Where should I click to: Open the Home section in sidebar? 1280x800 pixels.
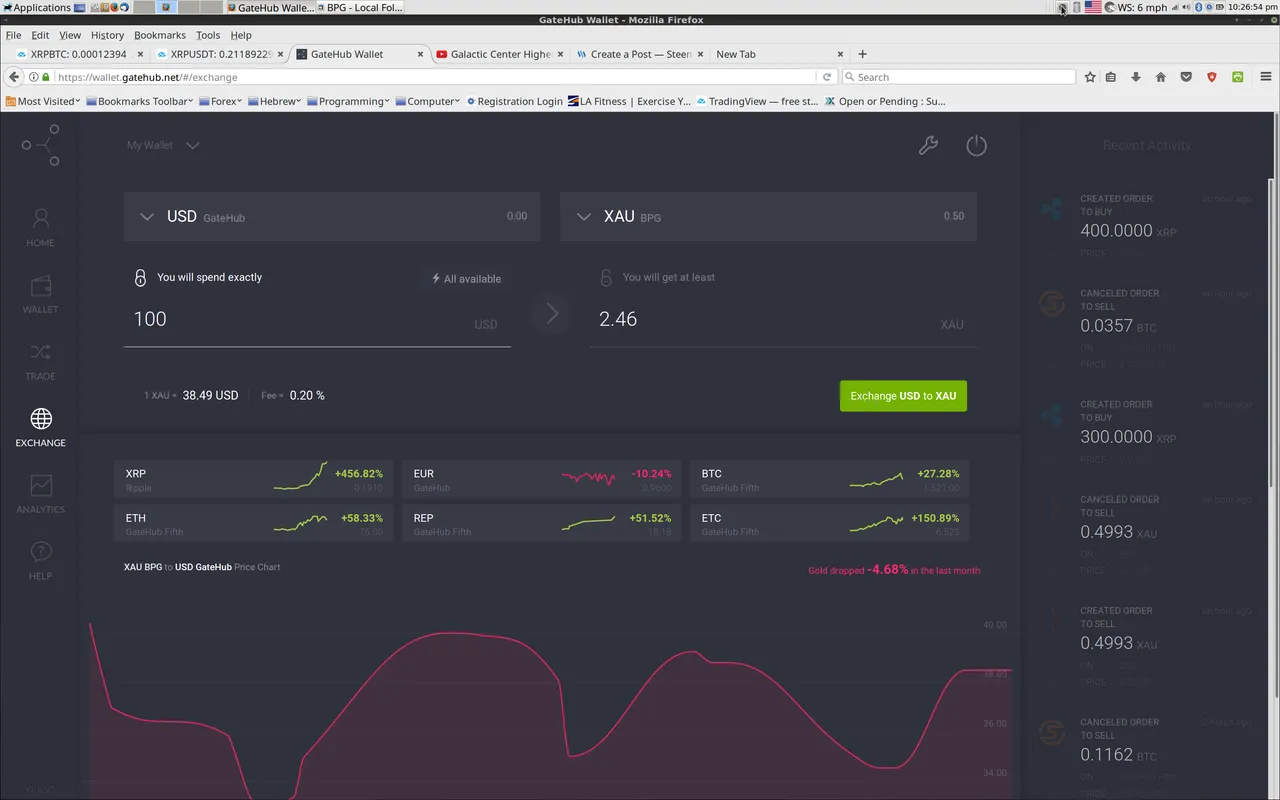(40, 228)
